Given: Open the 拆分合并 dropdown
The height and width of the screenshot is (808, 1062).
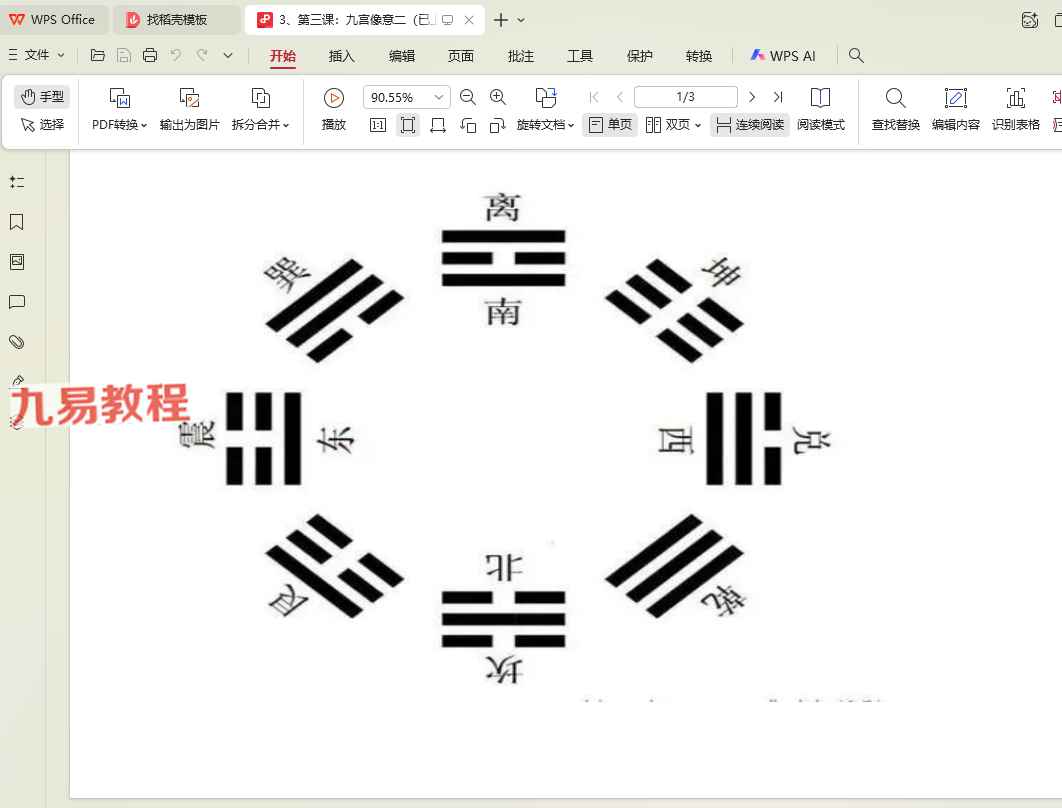Looking at the screenshot, I should 260,125.
